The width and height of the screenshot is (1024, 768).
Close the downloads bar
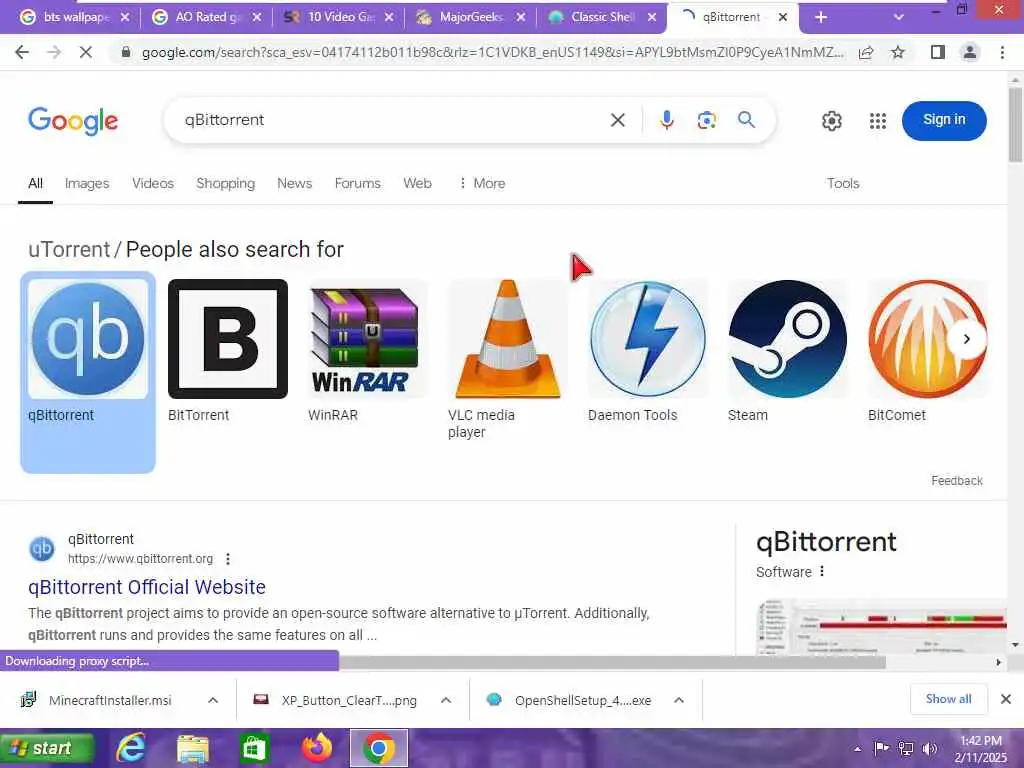click(x=1006, y=699)
